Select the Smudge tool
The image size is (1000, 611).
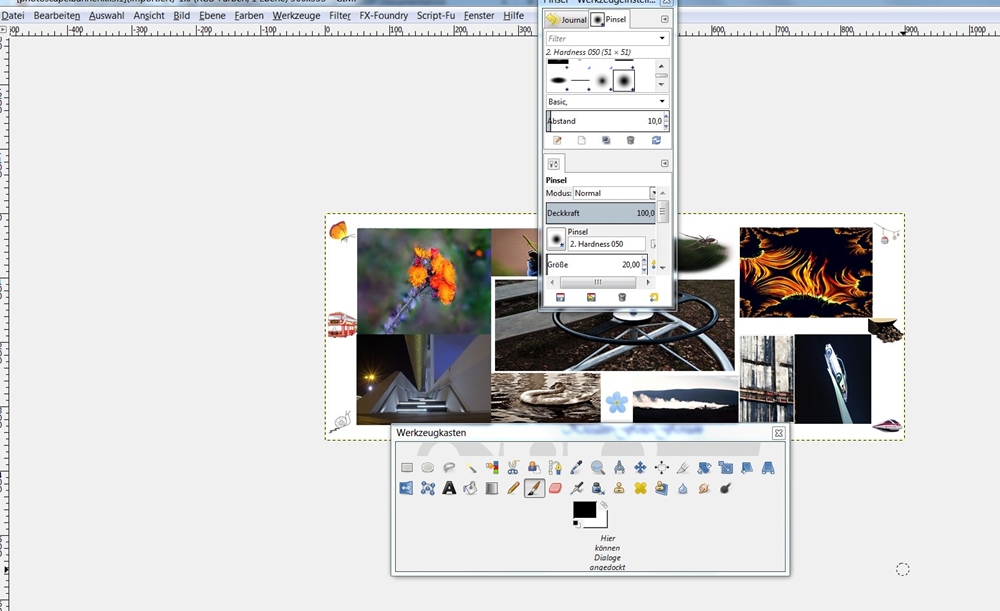click(704, 489)
